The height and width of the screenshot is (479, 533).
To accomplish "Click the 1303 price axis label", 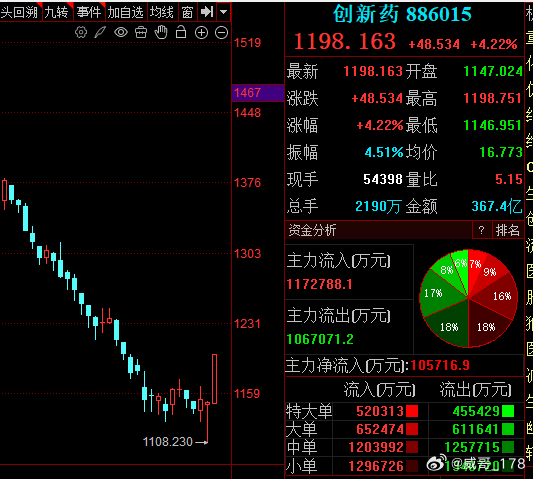I will click(247, 254).
